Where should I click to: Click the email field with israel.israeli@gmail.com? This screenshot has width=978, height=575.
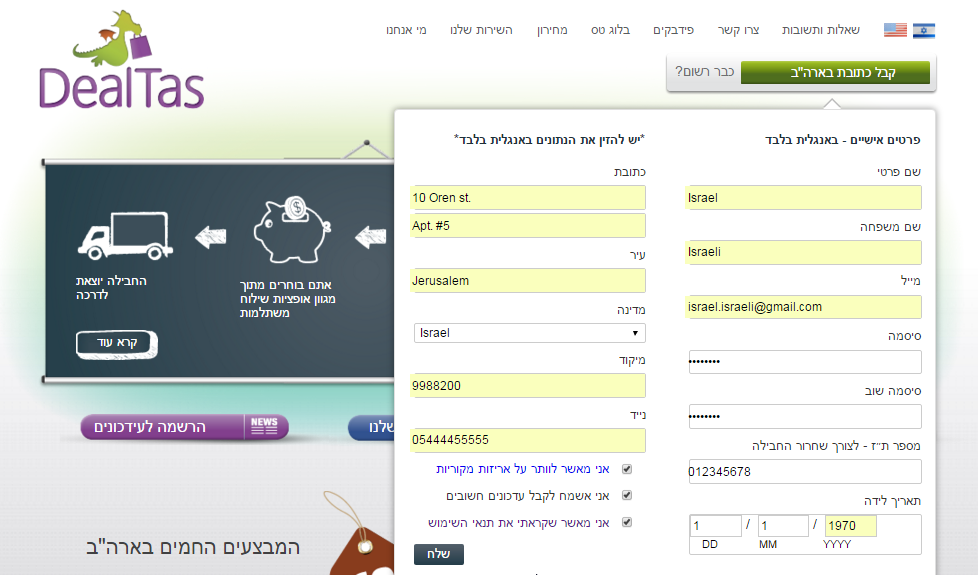(804, 306)
